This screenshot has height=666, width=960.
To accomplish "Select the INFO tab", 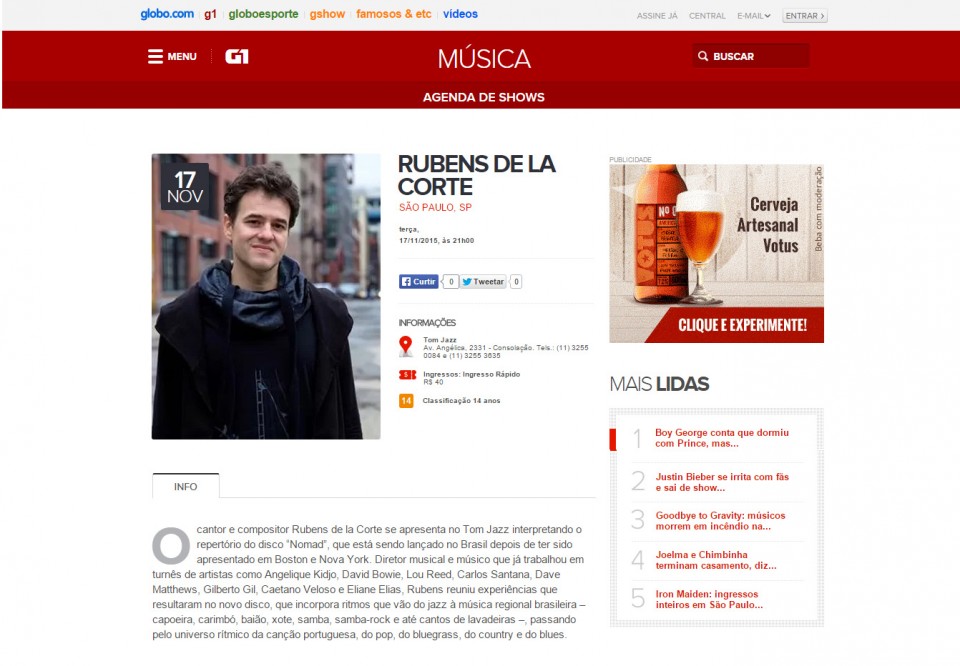I will coord(186,487).
